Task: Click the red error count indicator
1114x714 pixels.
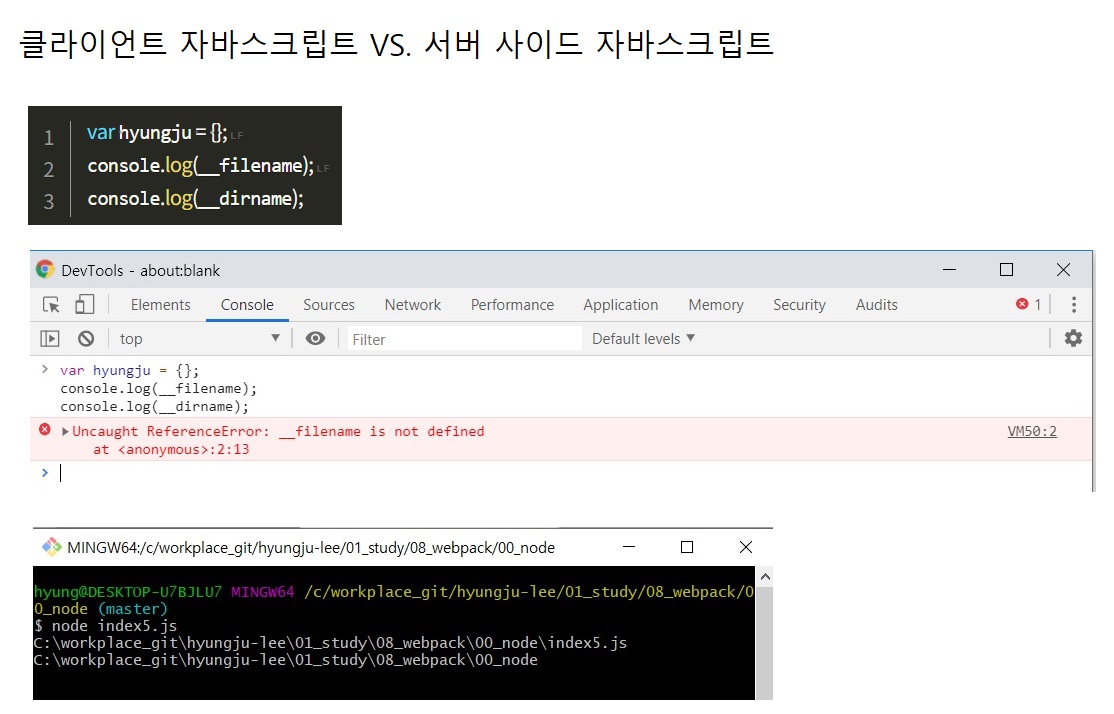Action: pyautogui.click(x=1029, y=305)
